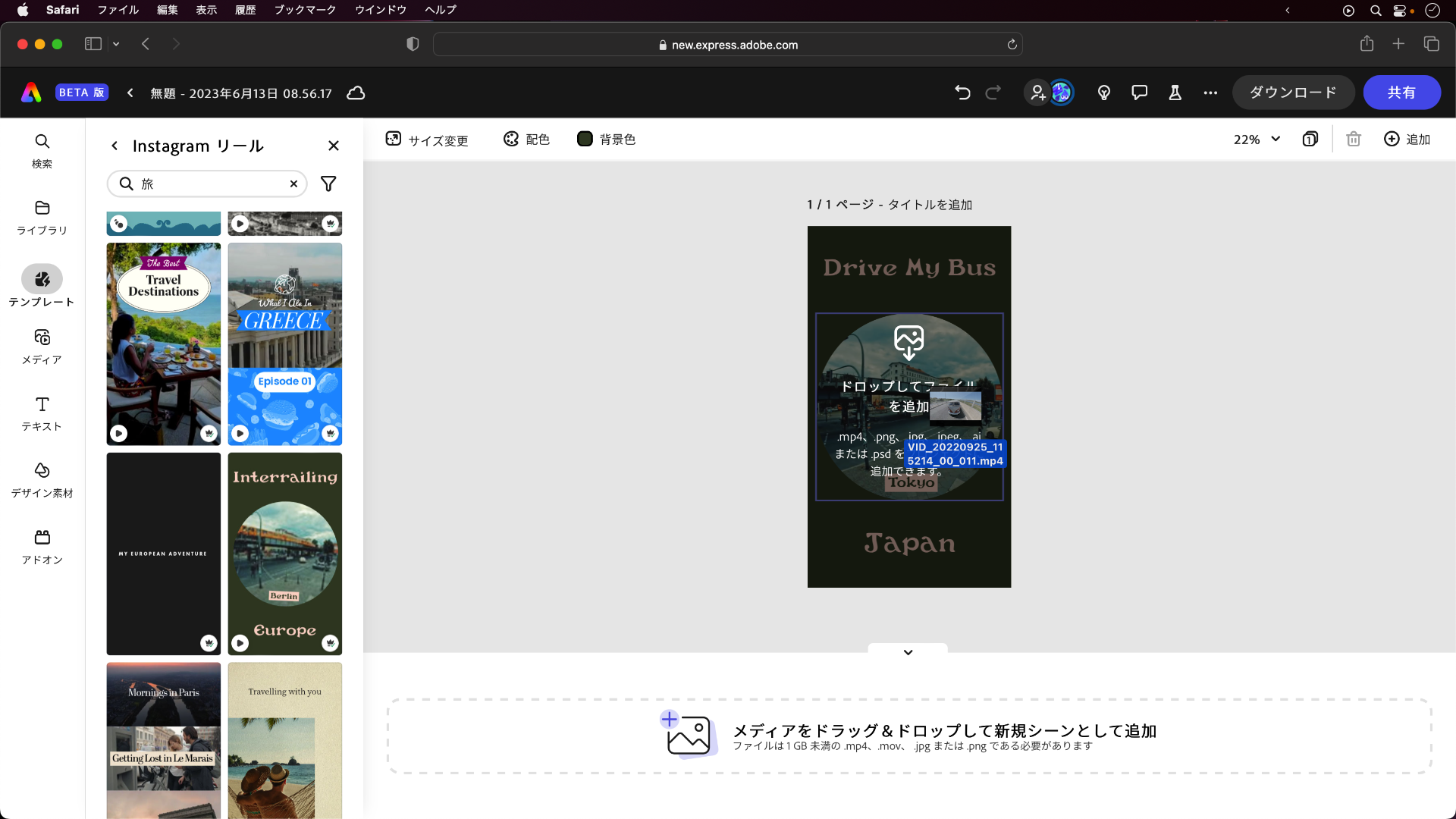Click the ダウンロード button

[x=1292, y=92]
